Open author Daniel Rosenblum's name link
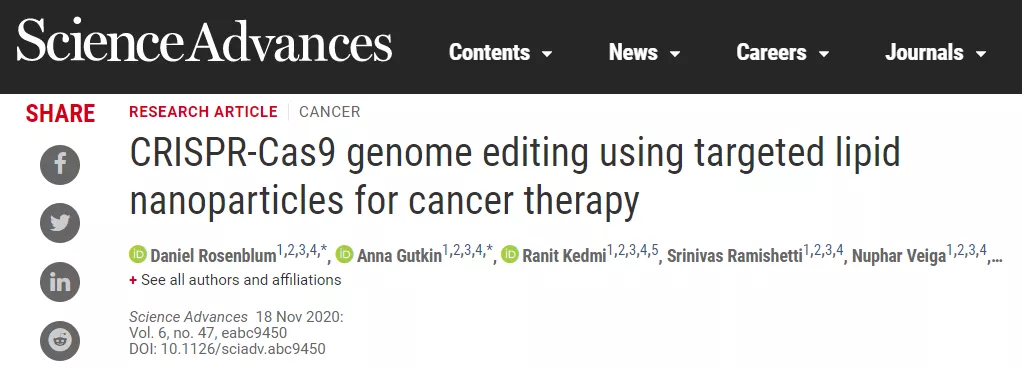Viewport: 1022px width, 368px height. point(213,256)
